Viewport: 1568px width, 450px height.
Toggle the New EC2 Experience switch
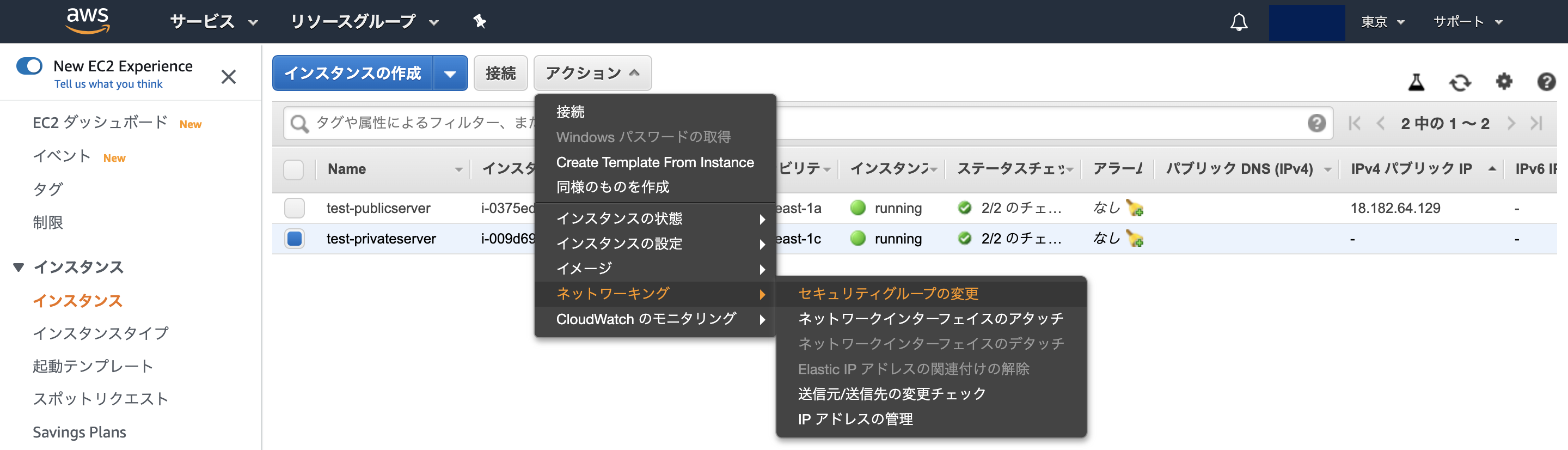click(29, 66)
